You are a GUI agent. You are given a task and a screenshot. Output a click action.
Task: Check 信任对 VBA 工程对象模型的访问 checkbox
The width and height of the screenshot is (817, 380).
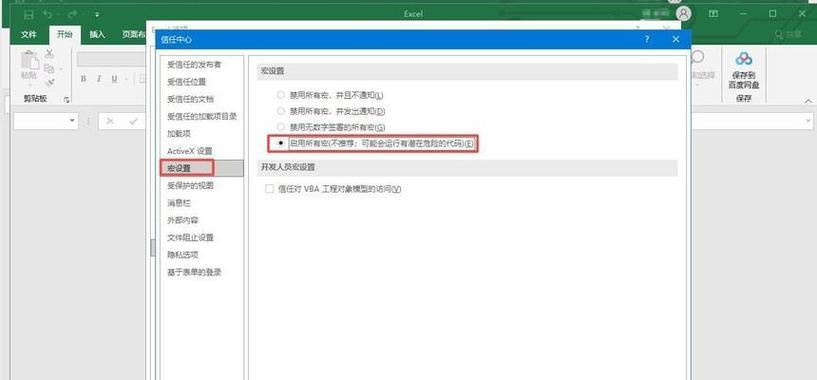click(x=269, y=189)
